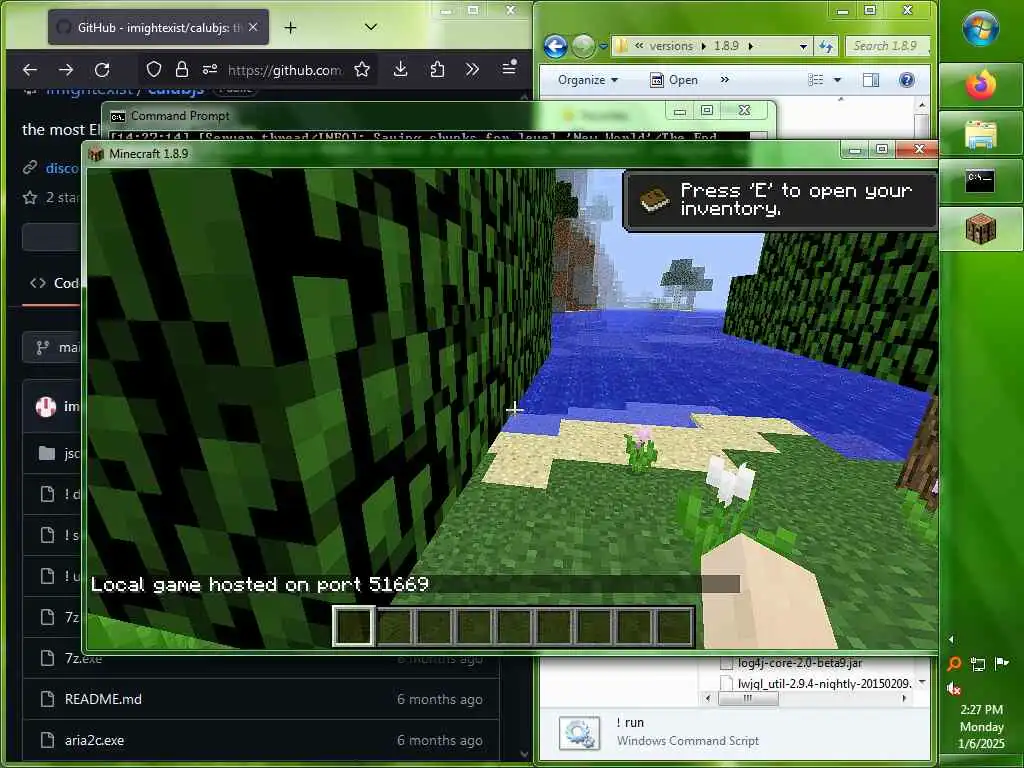Click the Explorer horizontal scrollbar thumb

point(748,698)
